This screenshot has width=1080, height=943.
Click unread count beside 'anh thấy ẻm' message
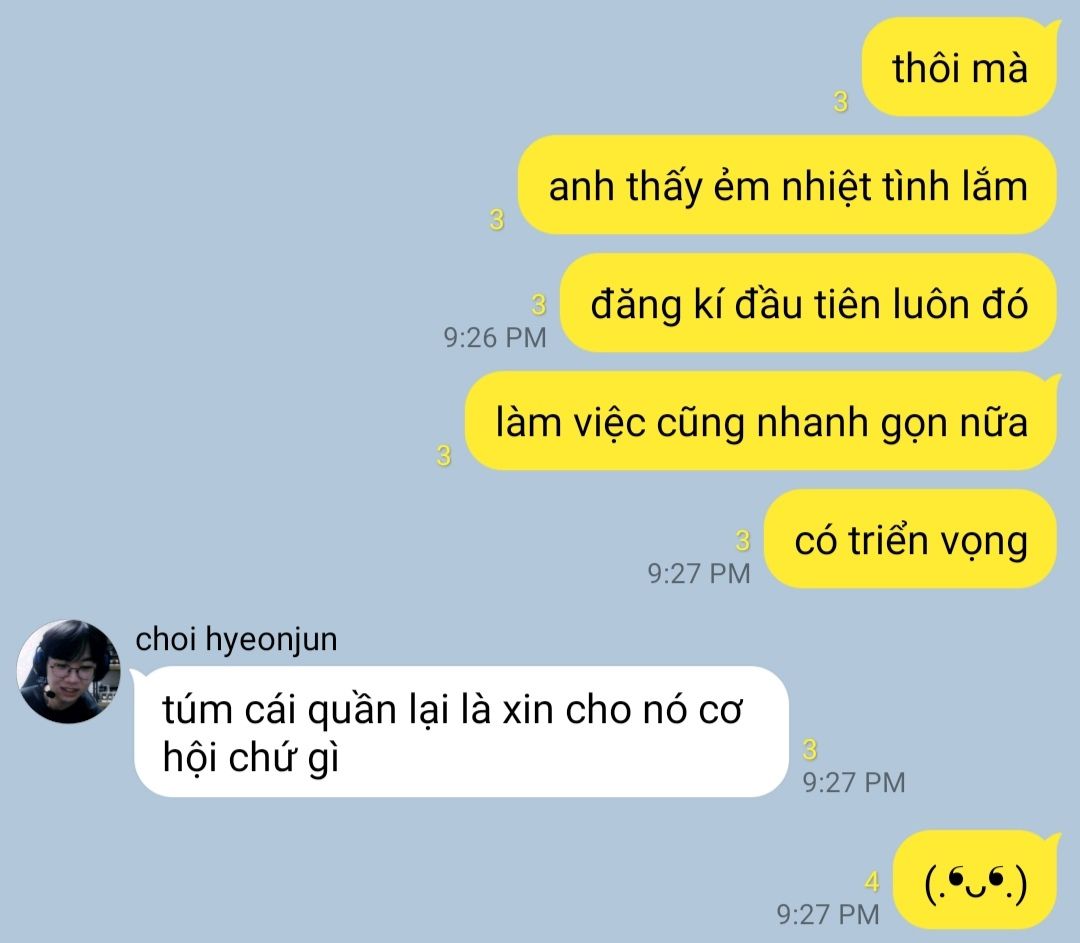(x=497, y=220)
